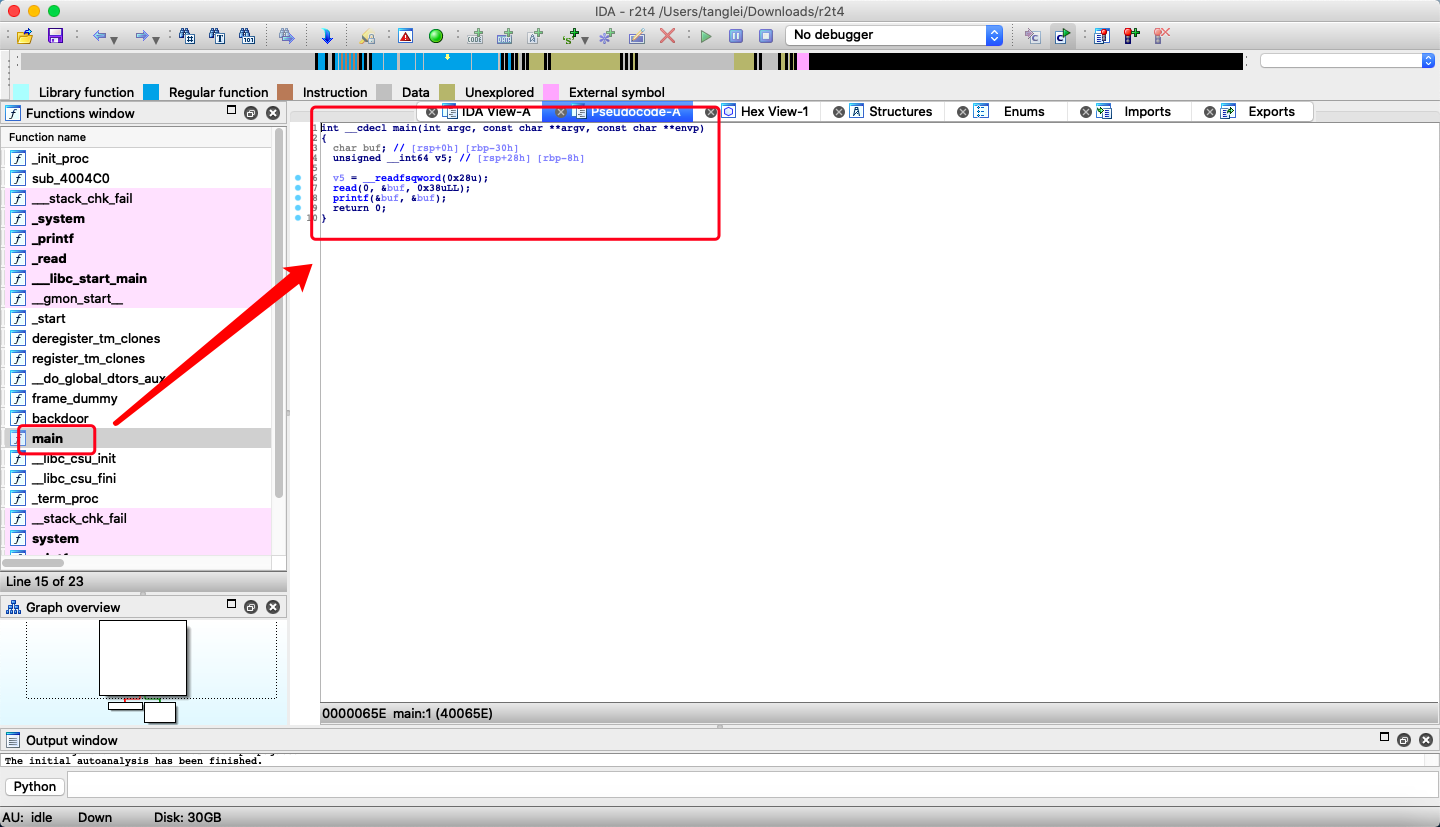
Task: Click the Python command input field
Action: [751, 786]
